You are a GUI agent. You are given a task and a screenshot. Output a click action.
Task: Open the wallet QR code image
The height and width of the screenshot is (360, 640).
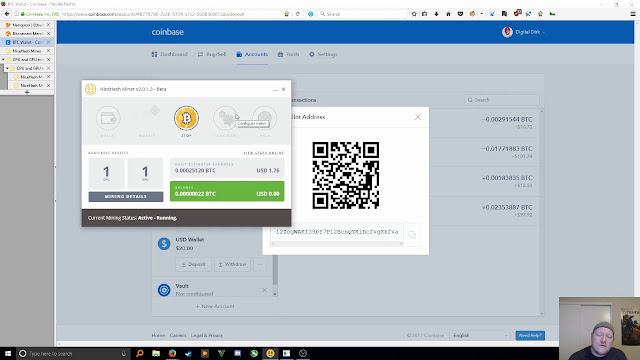346,176
